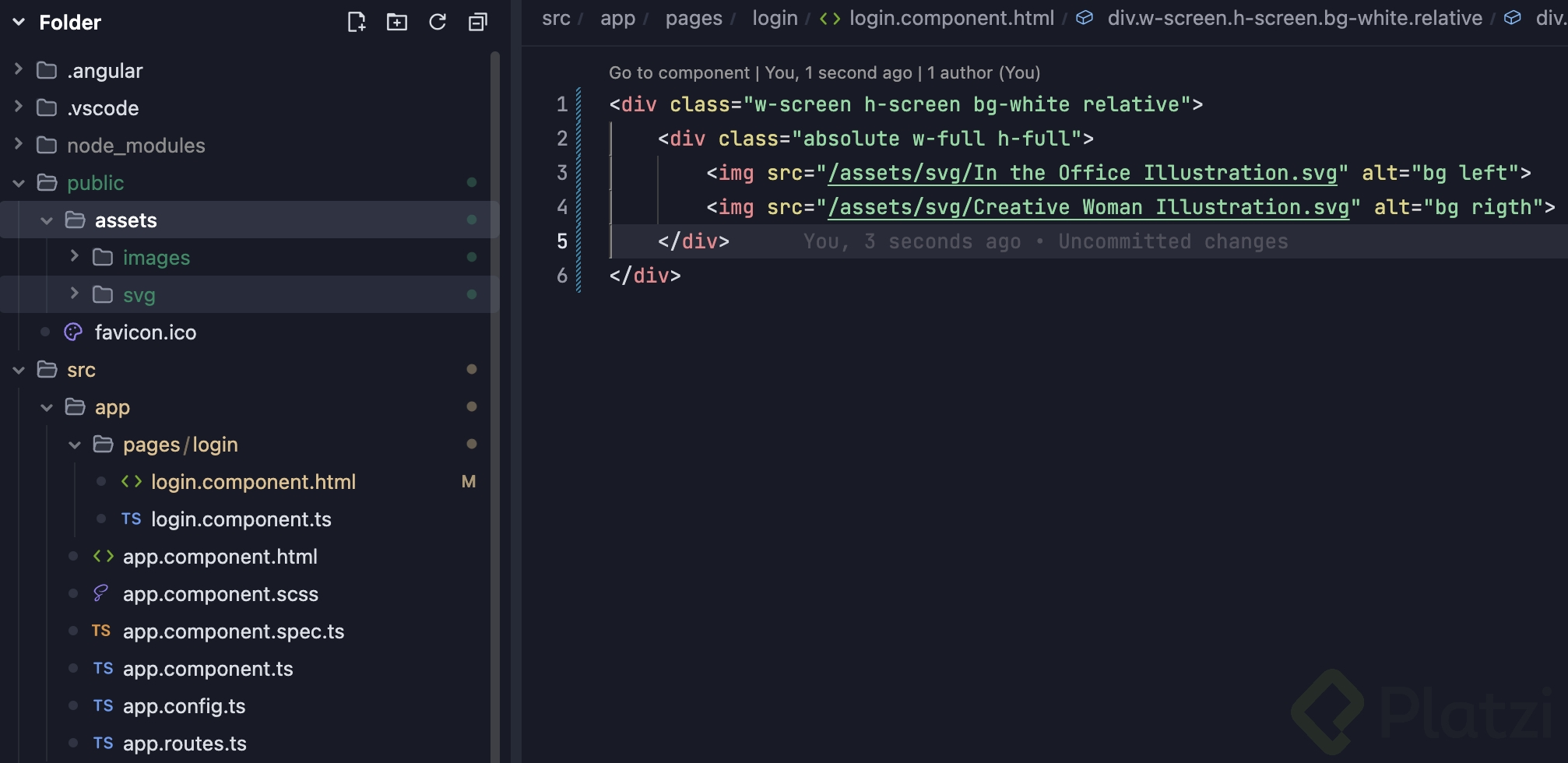Click the assets folder icon
This screenshot has width=1568, height=763.
tap(75, 220)
